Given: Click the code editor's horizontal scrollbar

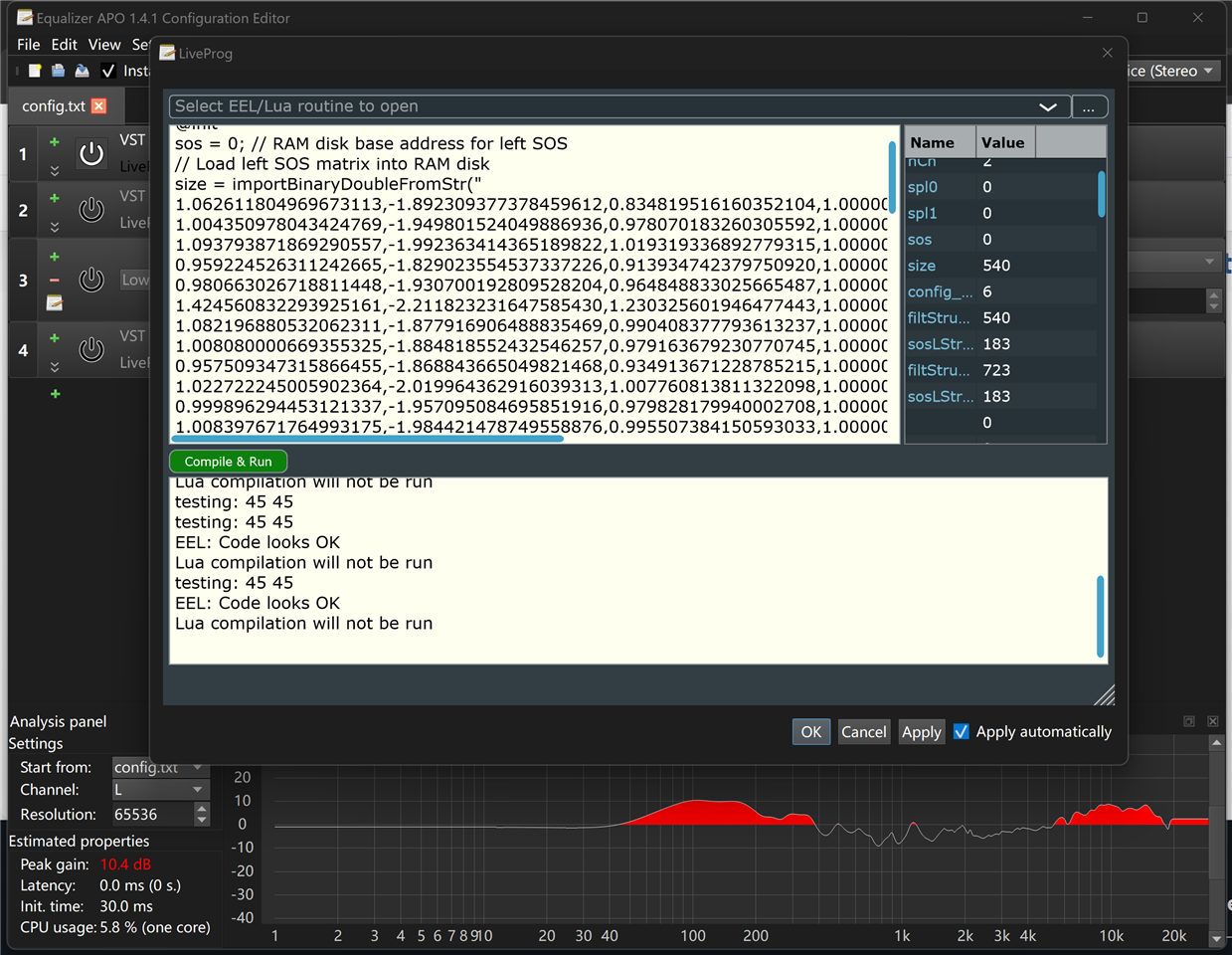Looking at the screenshot, I should coord(368,438).
